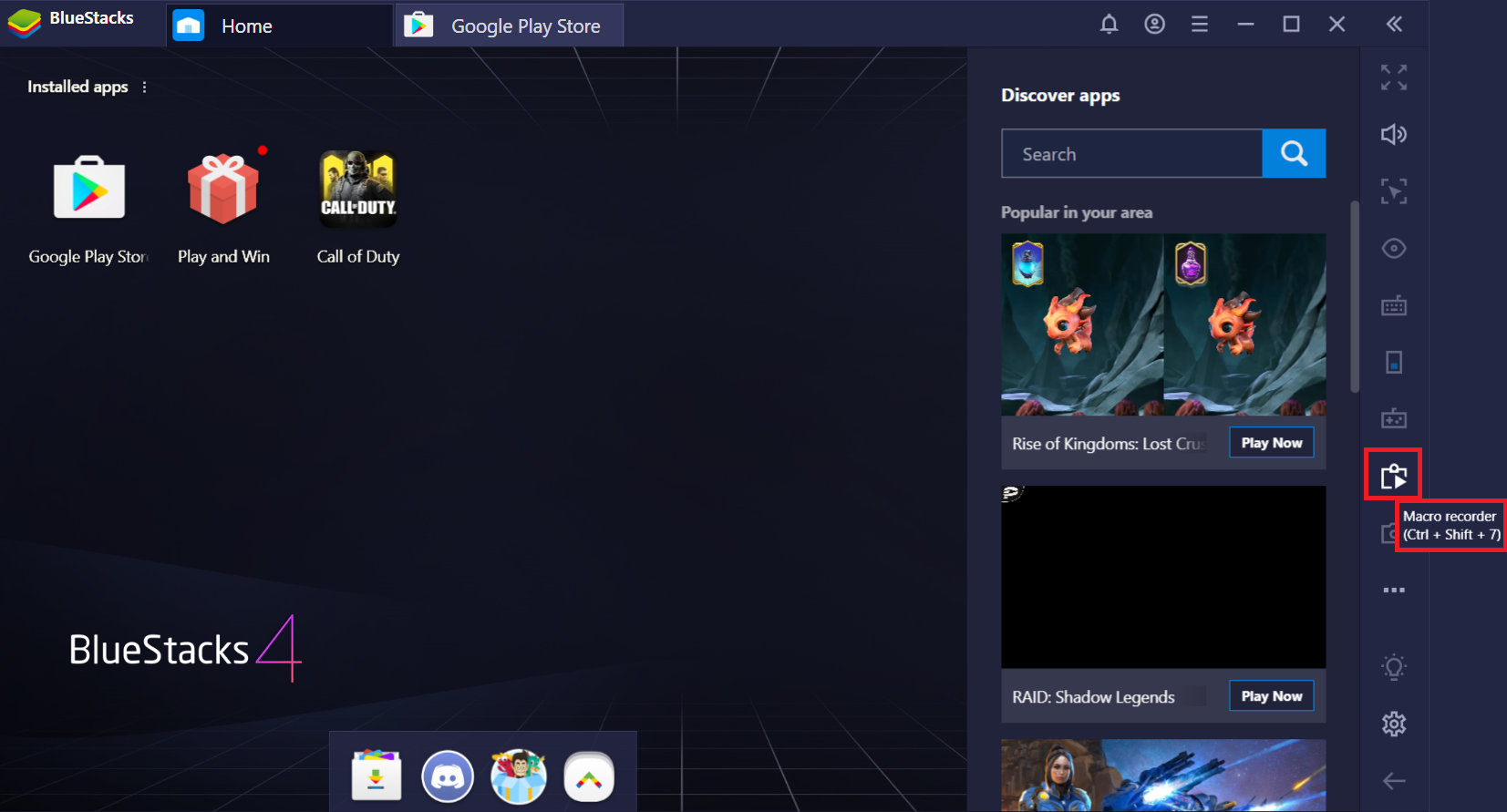Click the Discover apps panel scrollbar
The height and width of the screenshot is (812, 1507).
point(1355,296)
